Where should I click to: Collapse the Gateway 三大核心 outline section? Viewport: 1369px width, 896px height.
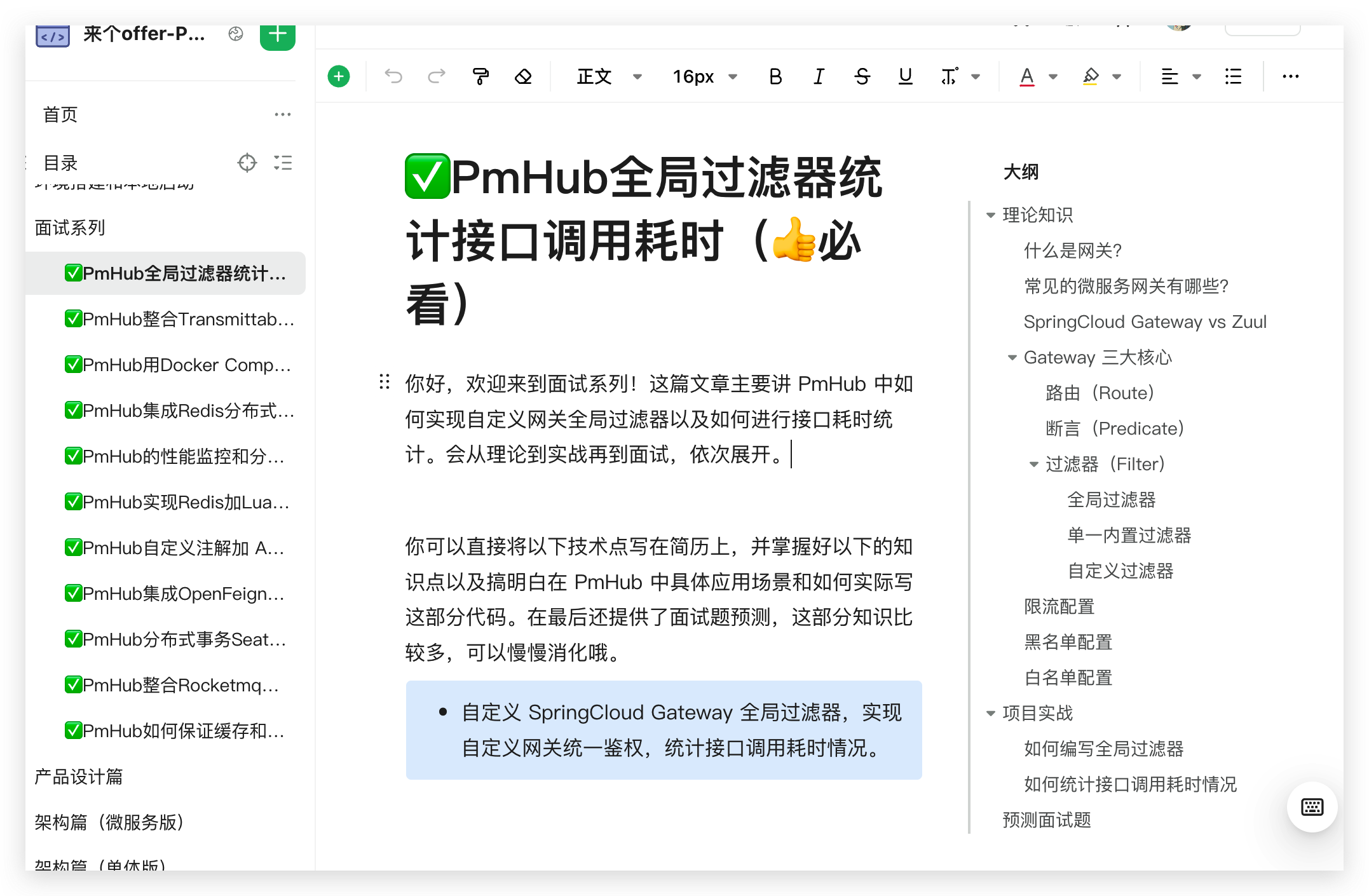coord(1012,358)
